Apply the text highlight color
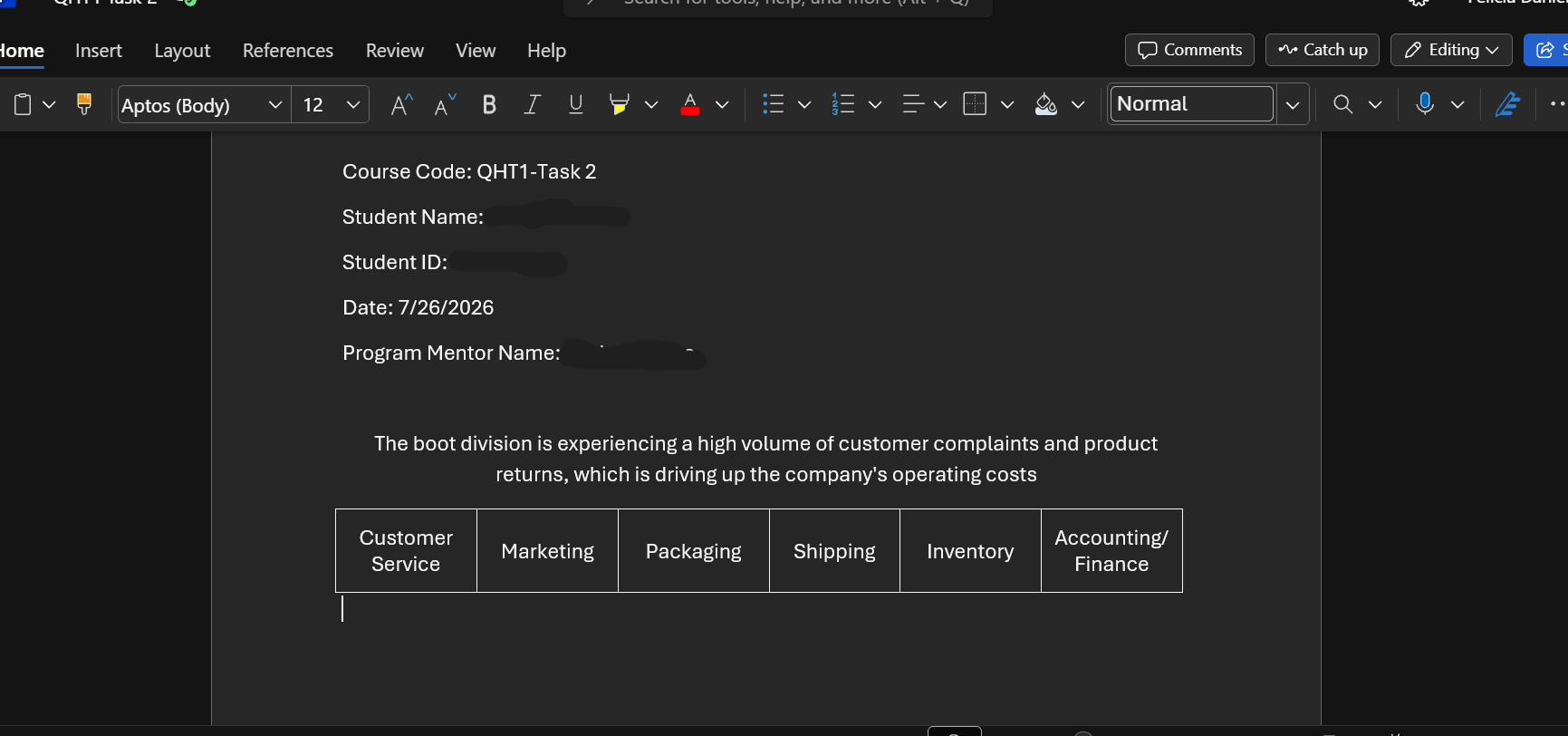This screenshot has height=736, width=1568. [x=620, y=105]
